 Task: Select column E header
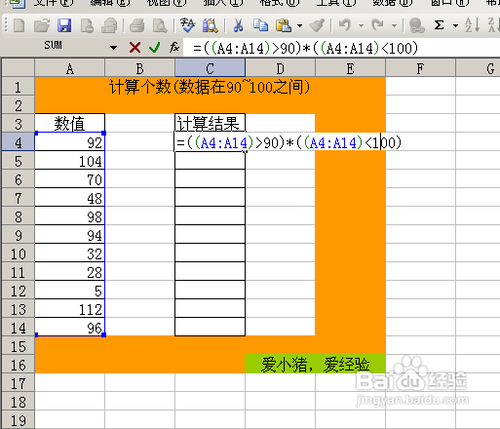click(350, 69)
